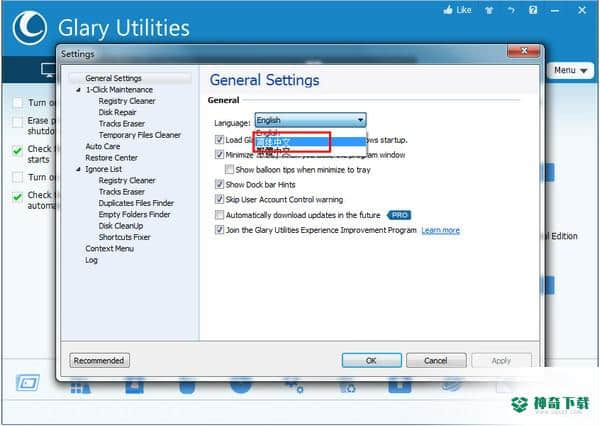Uncheck the 'Check ... automa' option in main window
The height and width of the screenshot is (426, 600).
[x=17, y=197]
